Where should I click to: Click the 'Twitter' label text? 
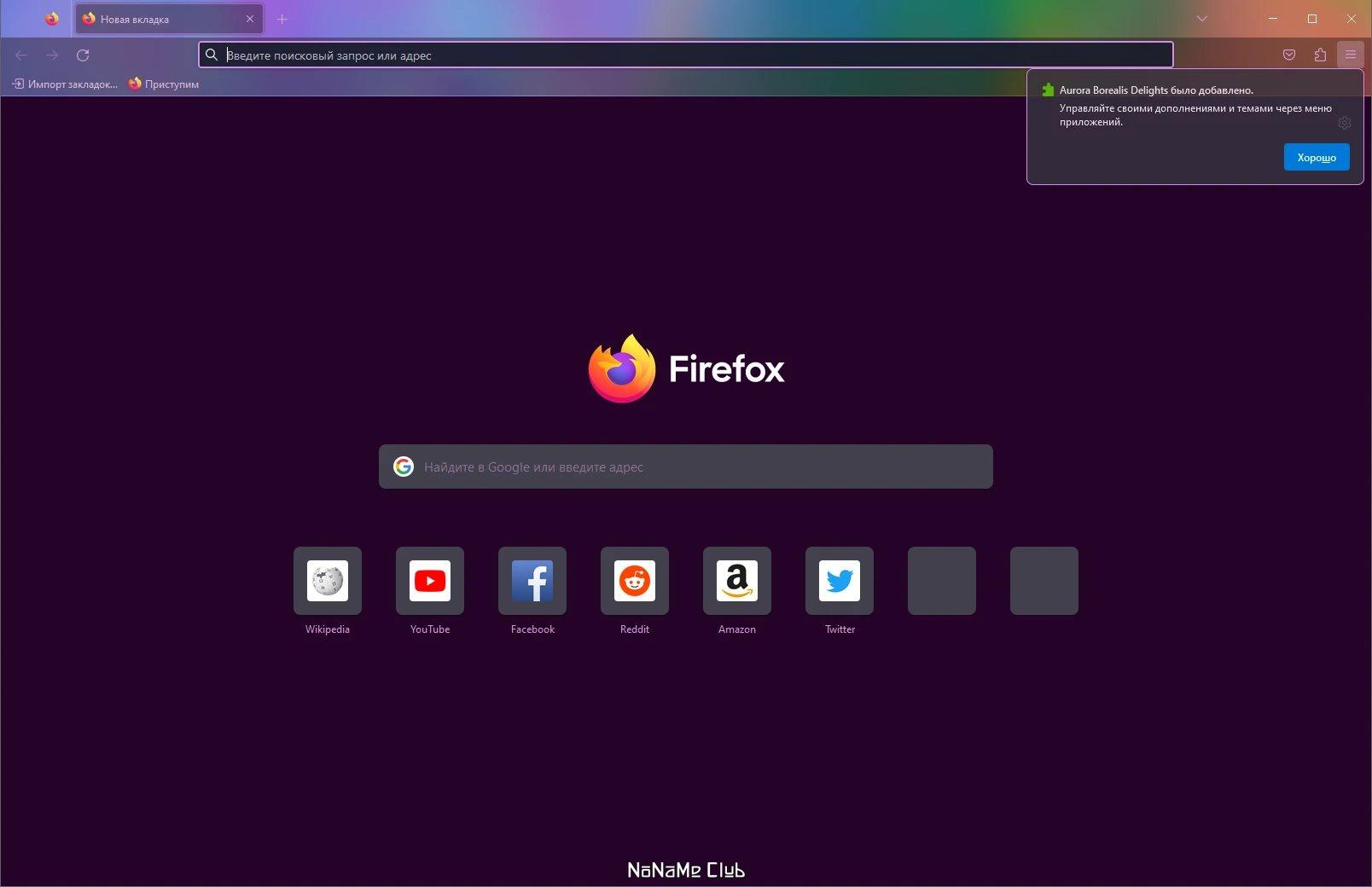[x=840, y=629]
